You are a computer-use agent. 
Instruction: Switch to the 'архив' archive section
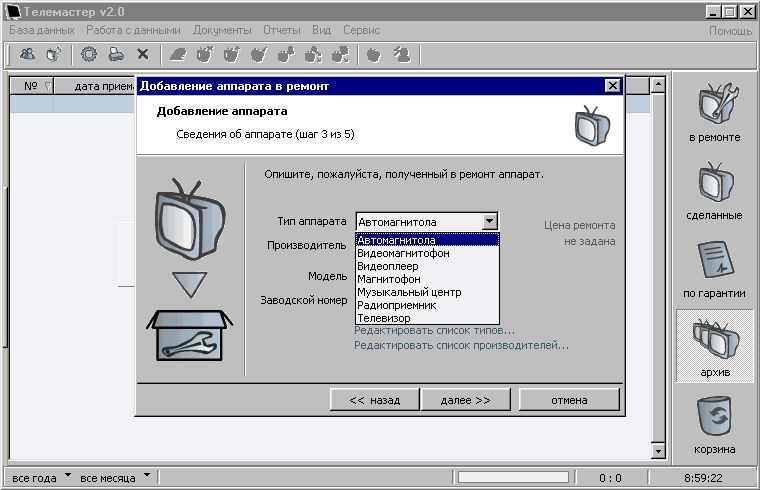(714, 346)
